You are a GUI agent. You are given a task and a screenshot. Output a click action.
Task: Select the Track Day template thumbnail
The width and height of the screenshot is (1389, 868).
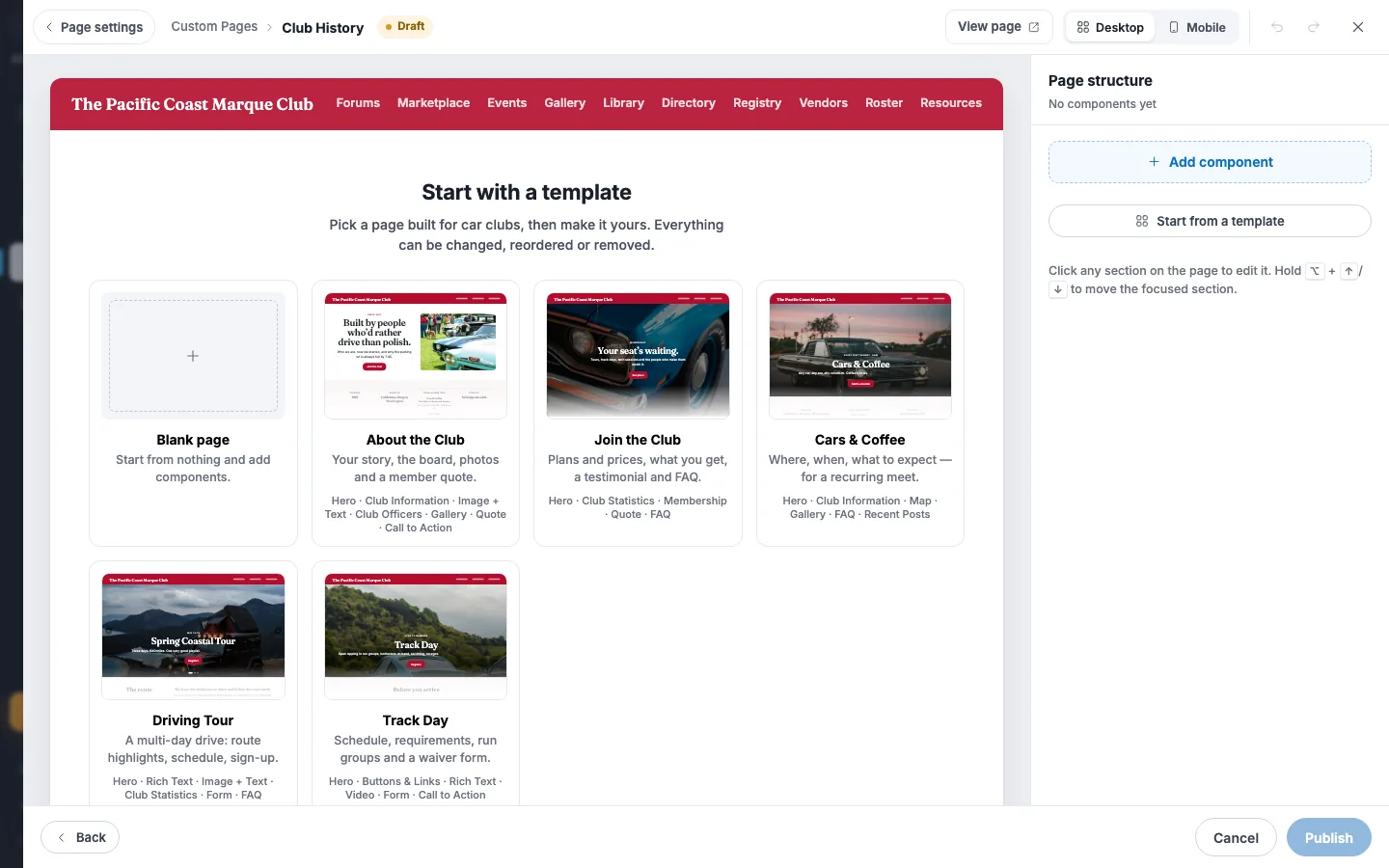click(x=416, y=637)
